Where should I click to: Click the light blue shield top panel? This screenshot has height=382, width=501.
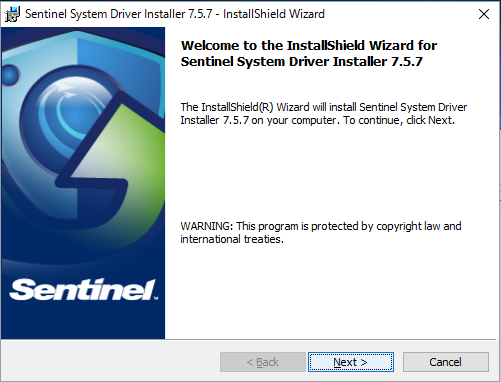coord(120,67)
